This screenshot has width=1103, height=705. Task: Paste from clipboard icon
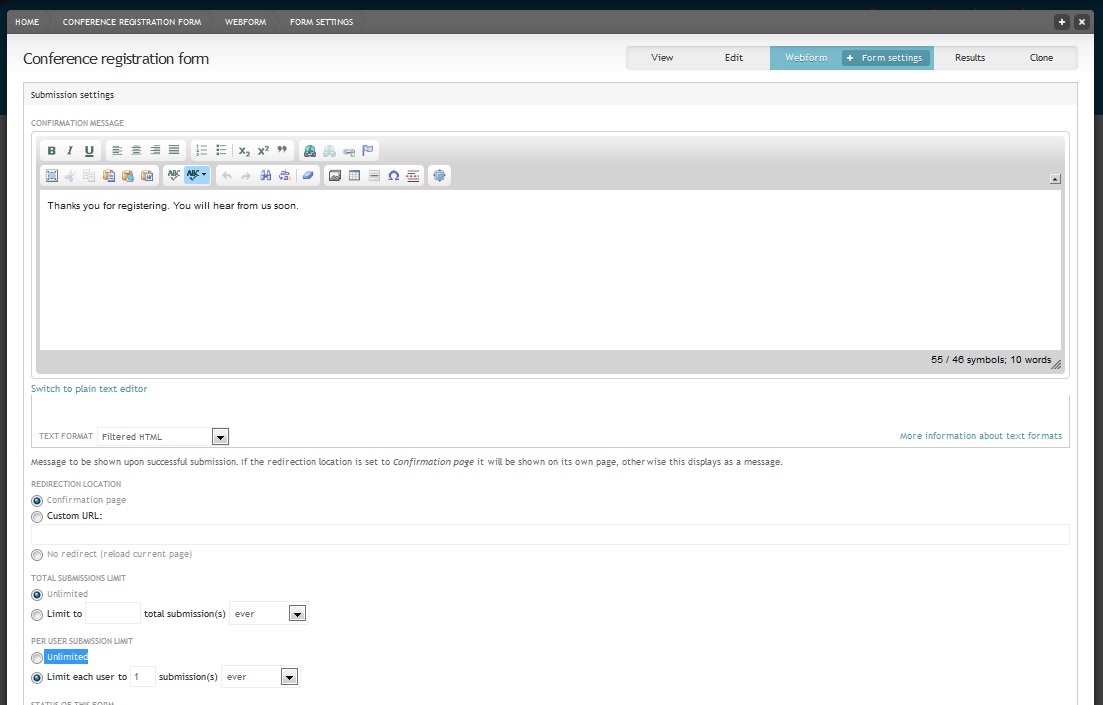point(108,176)
